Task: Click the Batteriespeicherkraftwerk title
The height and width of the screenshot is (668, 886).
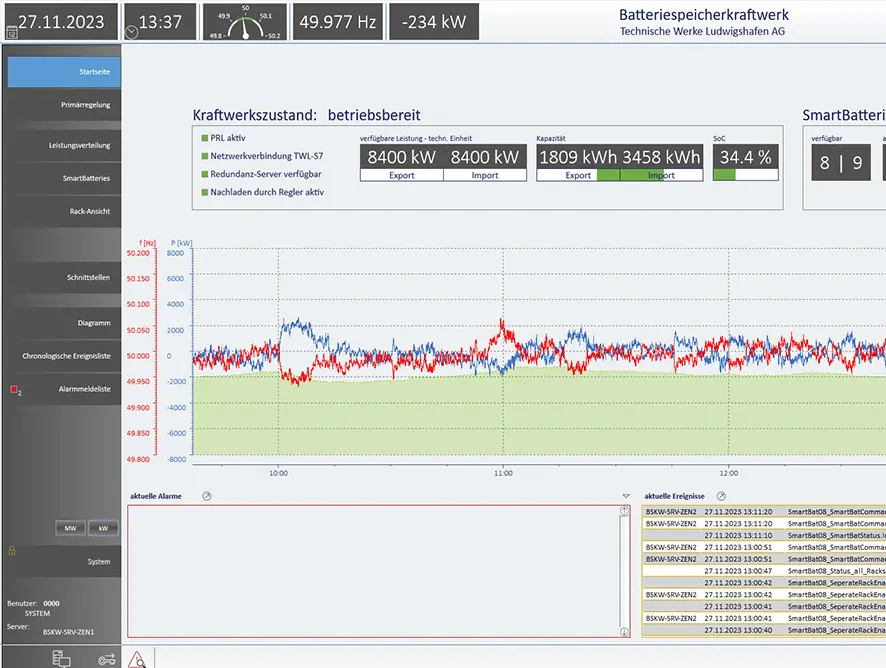Action: click(x=703, y=15)
